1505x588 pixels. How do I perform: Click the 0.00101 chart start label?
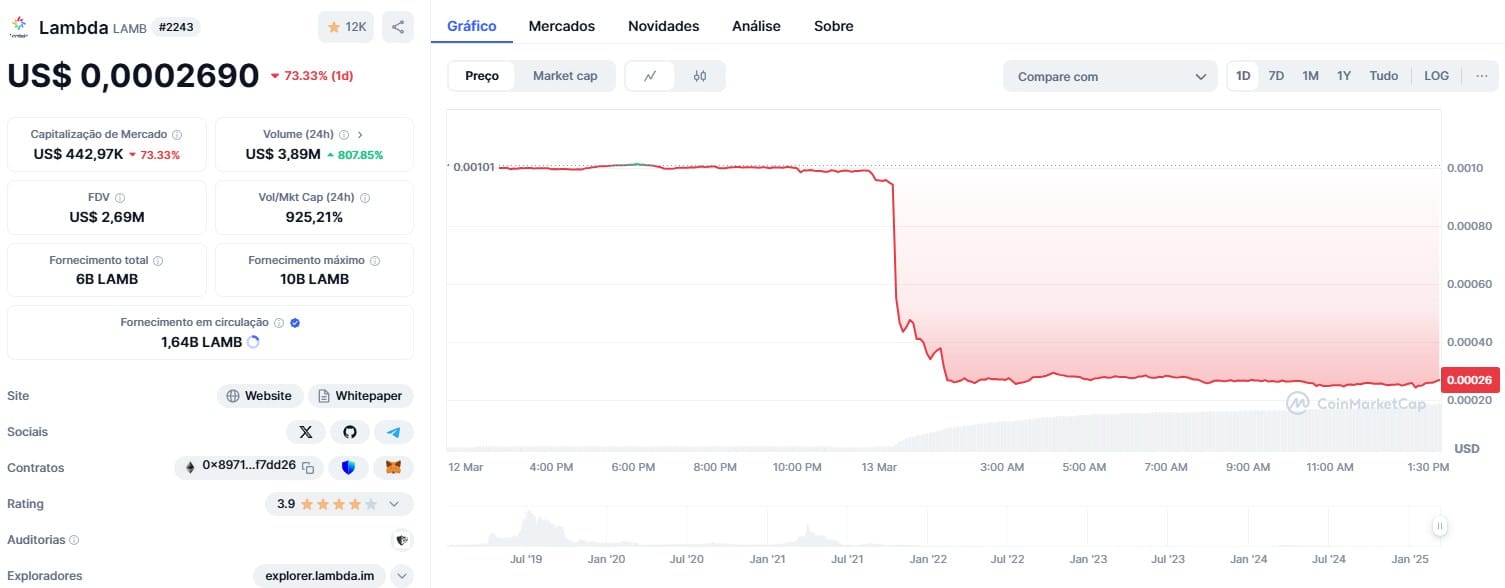click(x=474, y=167)
